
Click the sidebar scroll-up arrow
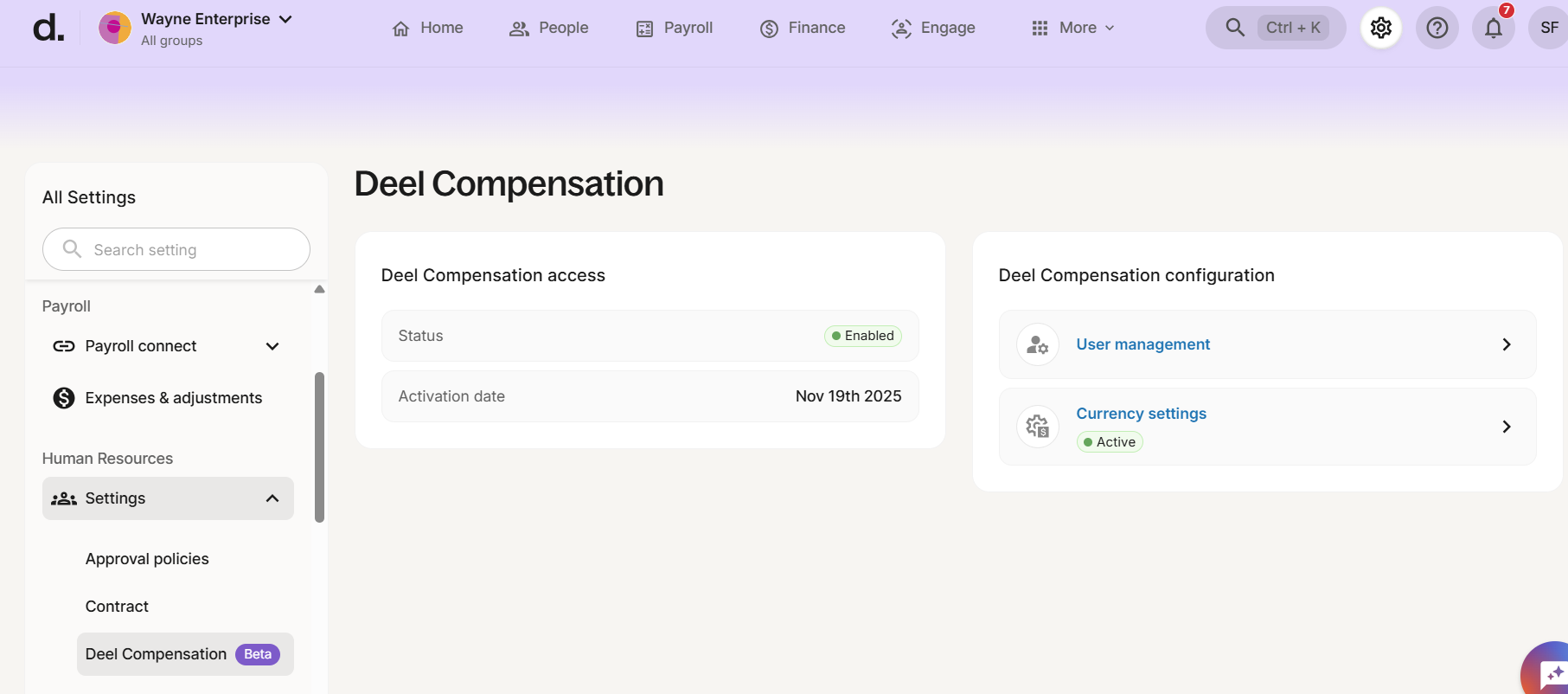coord(319,289)
